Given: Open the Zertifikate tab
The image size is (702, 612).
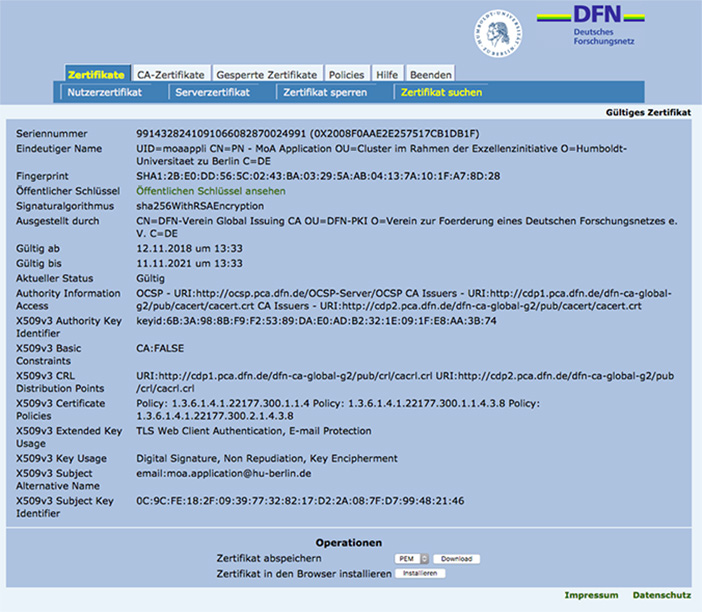Looking at the screenshot, I should point(96,75).
